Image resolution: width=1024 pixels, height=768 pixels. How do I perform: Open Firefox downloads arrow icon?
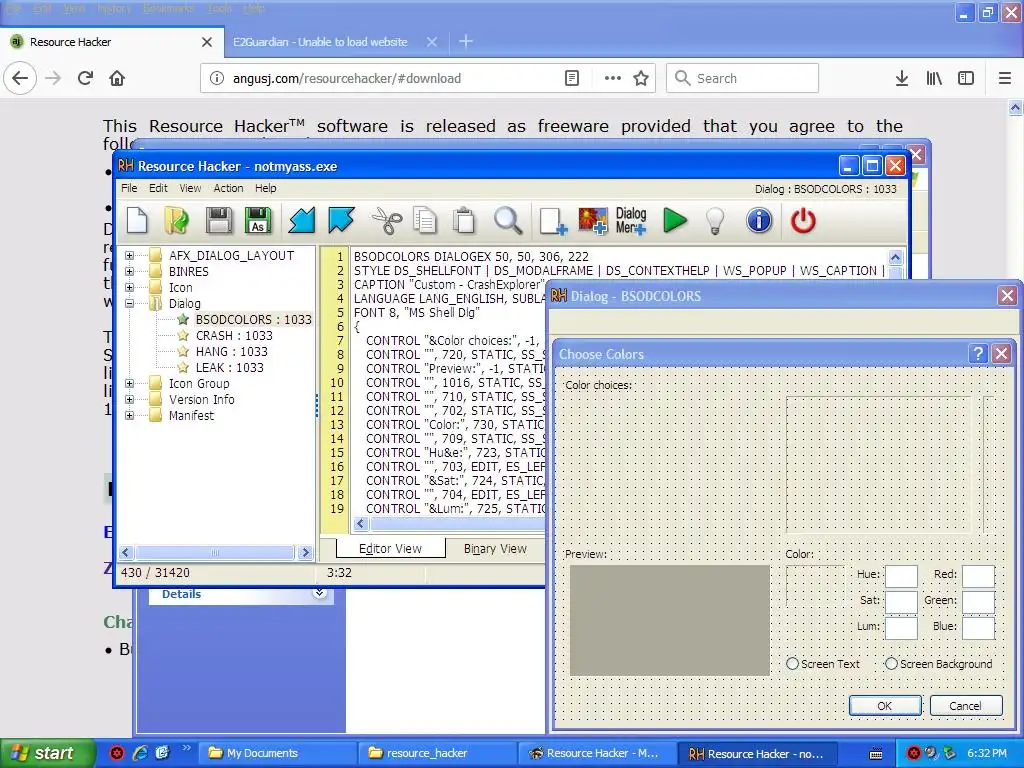point(902,78)
